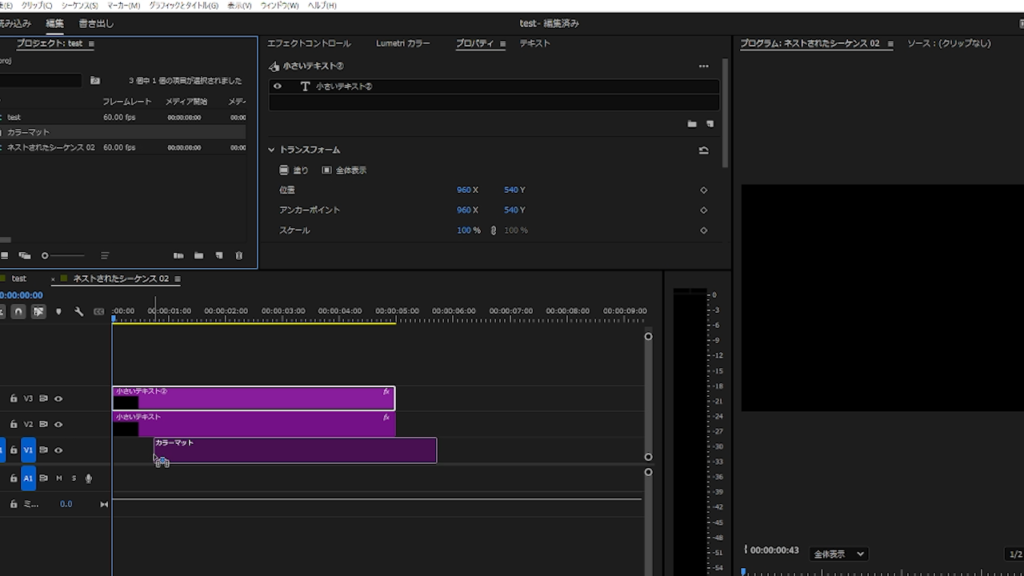This screenshot has width=1024, height=576.
Task: Open the 全体表示 zoom level dropdown
Action: pyautogui.click(x=839, y=554)
